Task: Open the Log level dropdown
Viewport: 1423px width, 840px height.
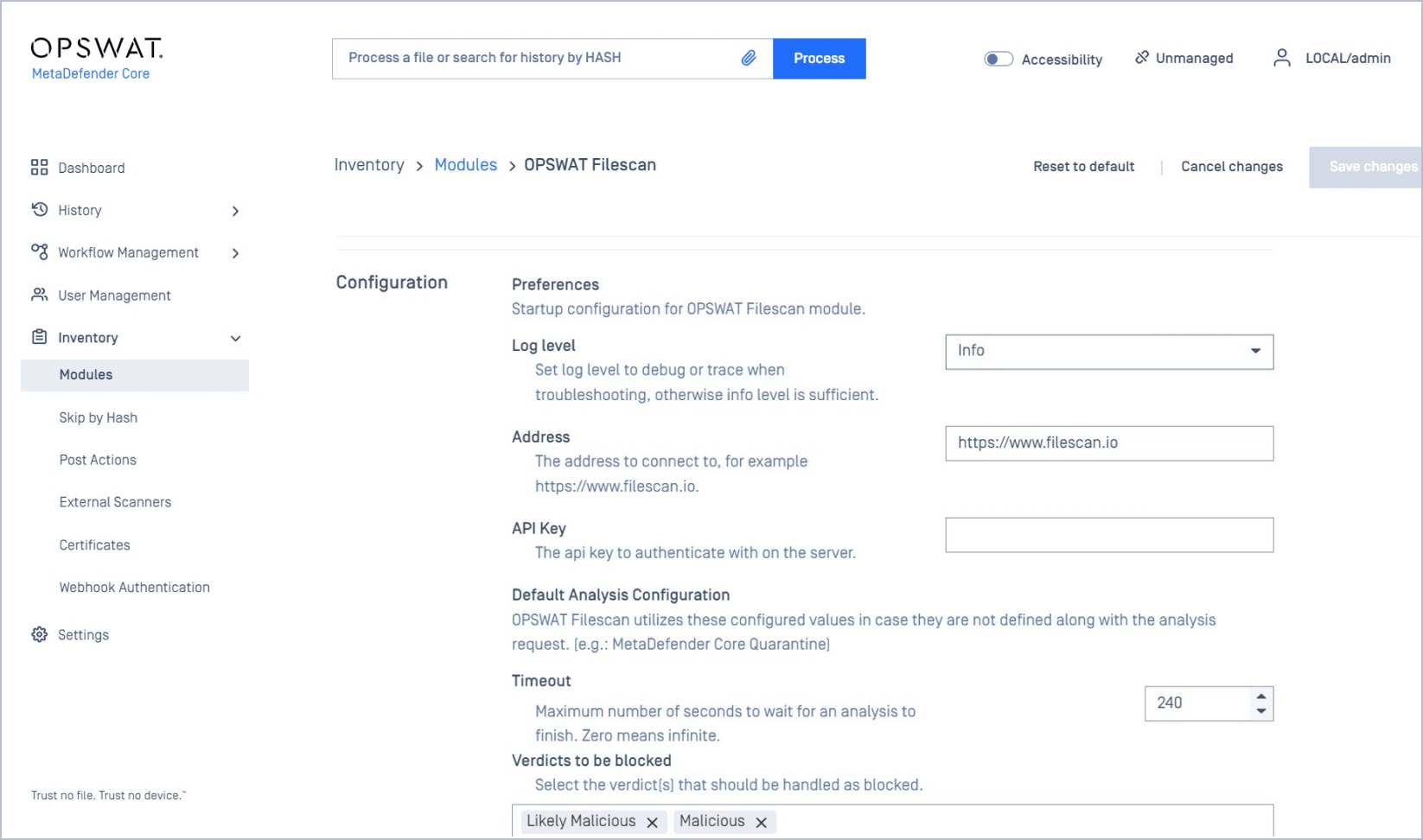Action: tap(1109, 352)
